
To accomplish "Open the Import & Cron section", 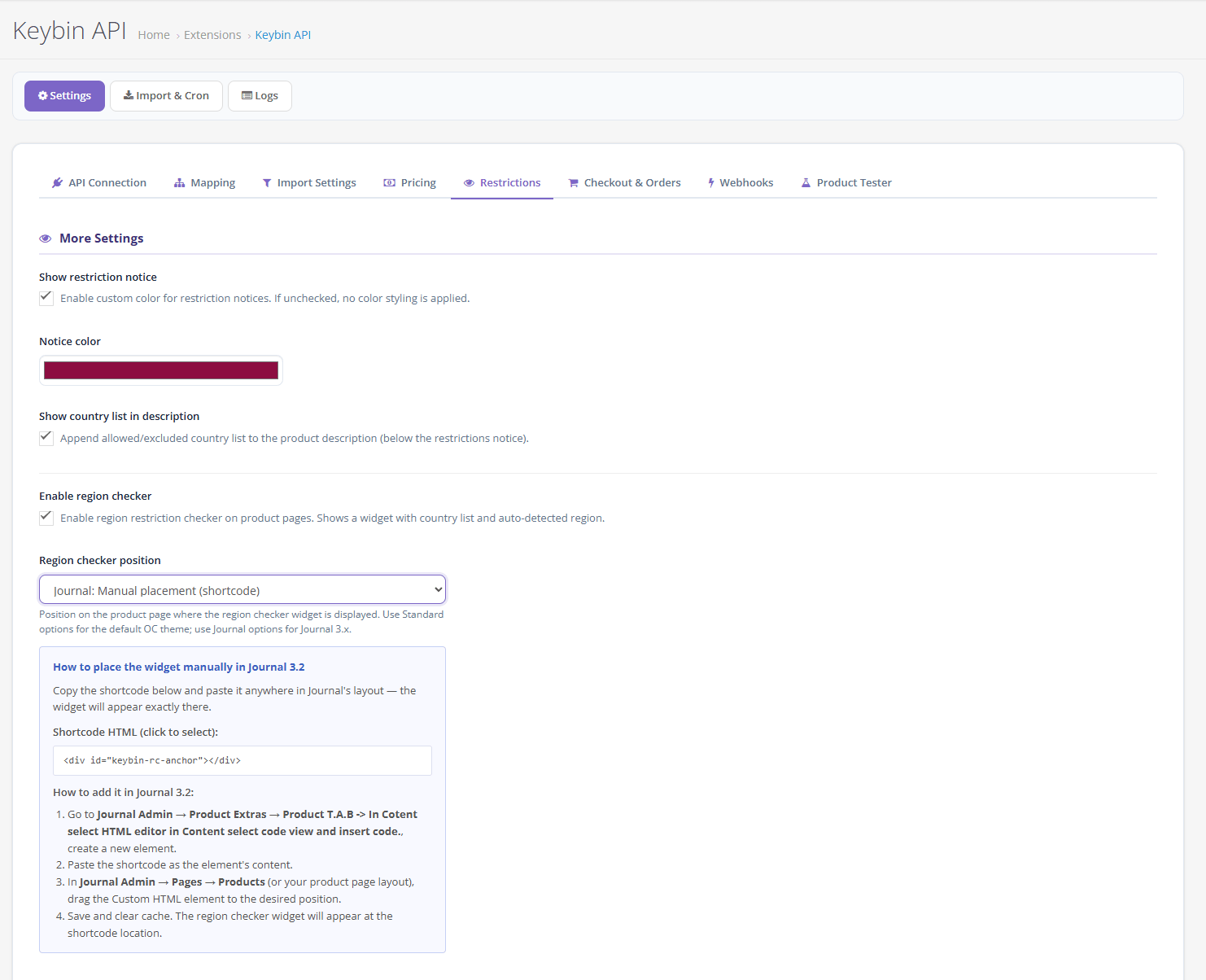I will 166,96.
